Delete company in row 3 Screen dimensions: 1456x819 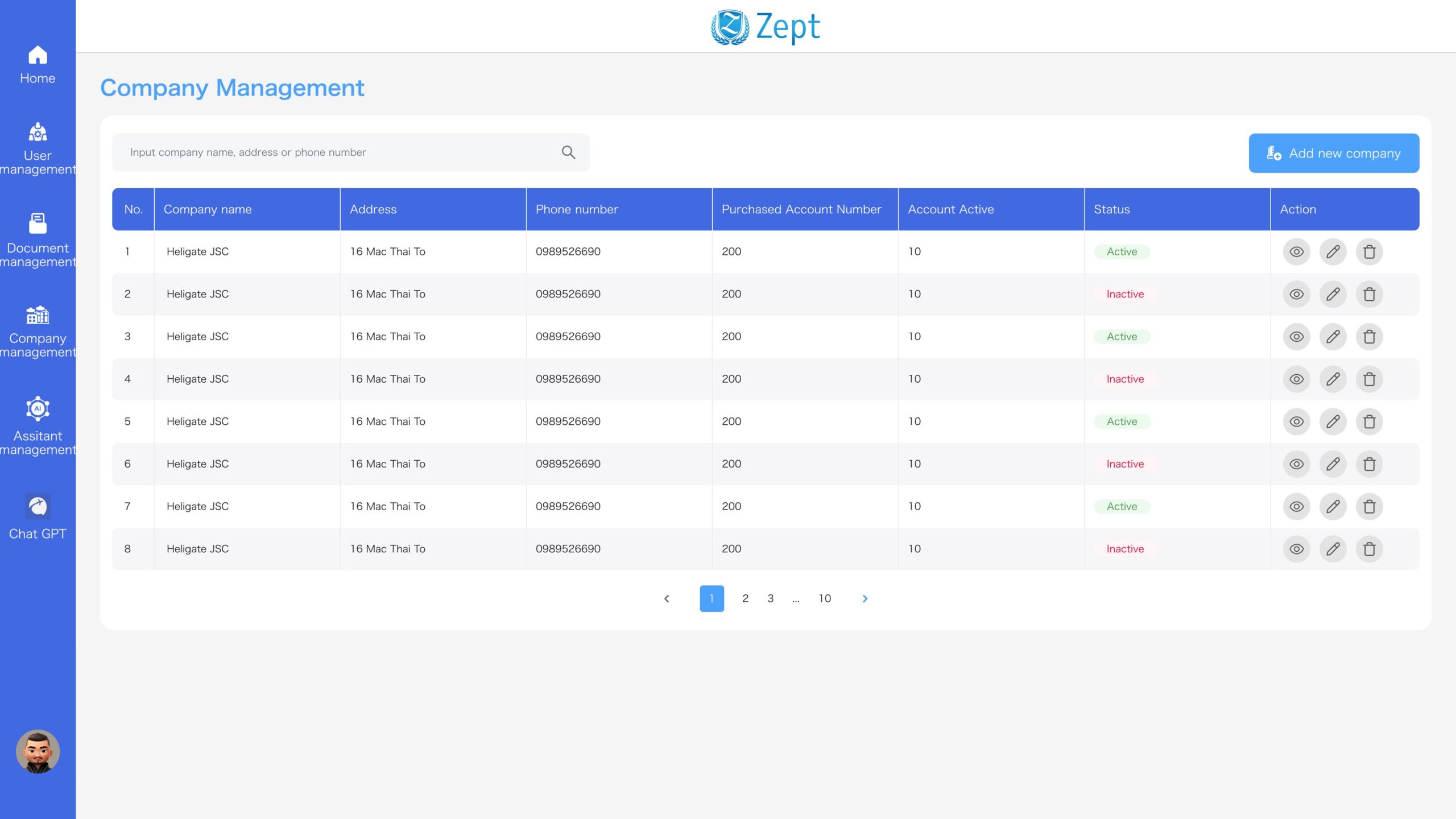coord(1369,337)
